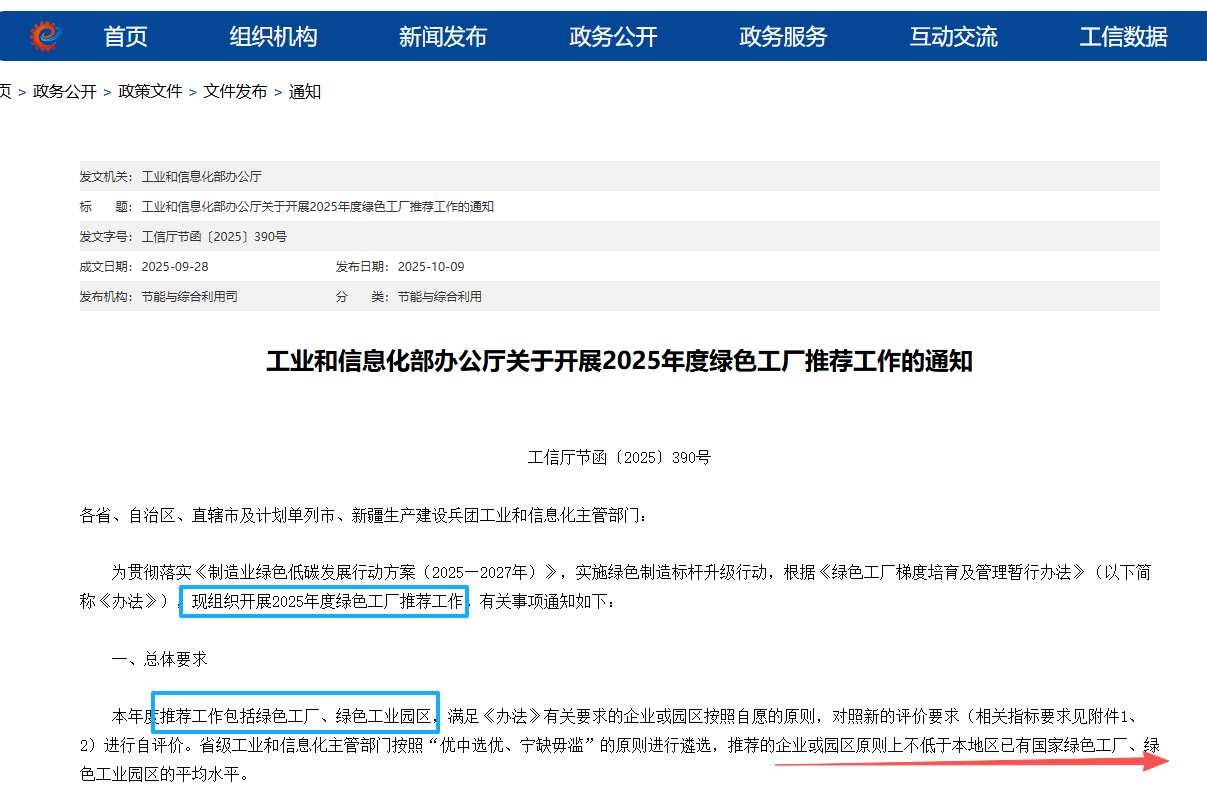Image resolution: width=1207 pixels, height=788 pixels.
Task: Click the 发布机构 节能与综合利用司 value
Action: (x=190, y=297)
